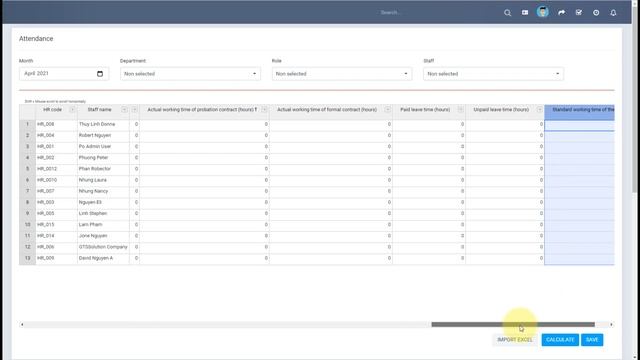The width and height of the screenshot is (640, 360).
Task: Edit the Month field April 2021
Action: (64, 73)
